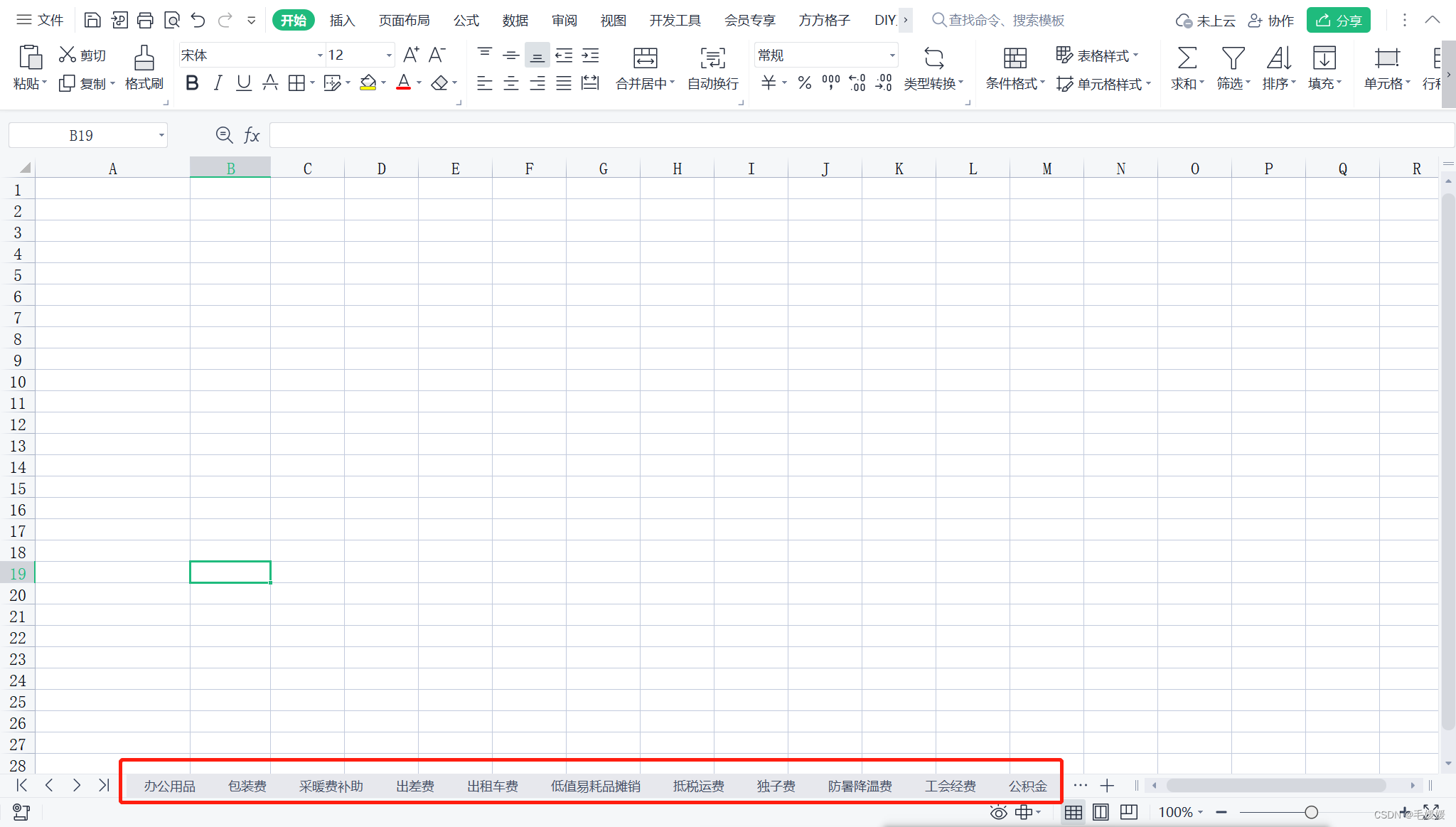Click Type Conversion (类型转换) button
The height and width of the screenshot is (827, 1456).
(x=933, y=68)
